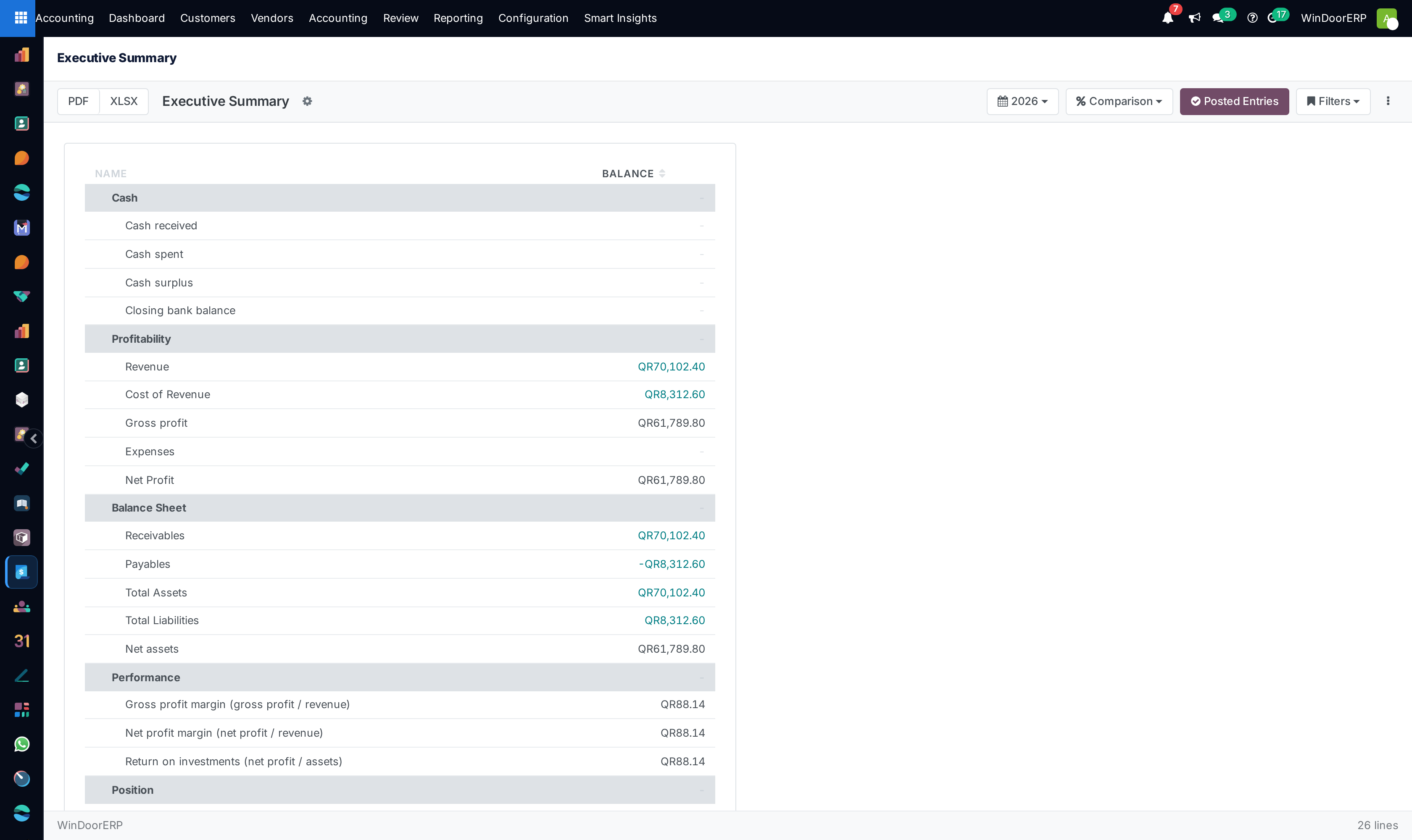1412x840 pixels.
Task: Sort by the Balance column arrows
Action: (661, 174)
